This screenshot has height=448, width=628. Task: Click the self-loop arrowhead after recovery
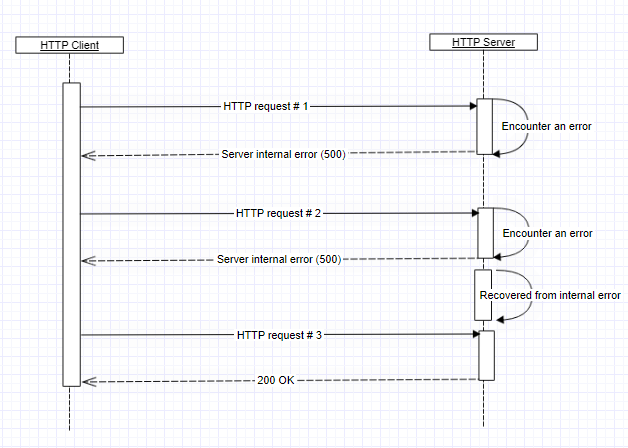pyautogui.click(x=500, y=319)
